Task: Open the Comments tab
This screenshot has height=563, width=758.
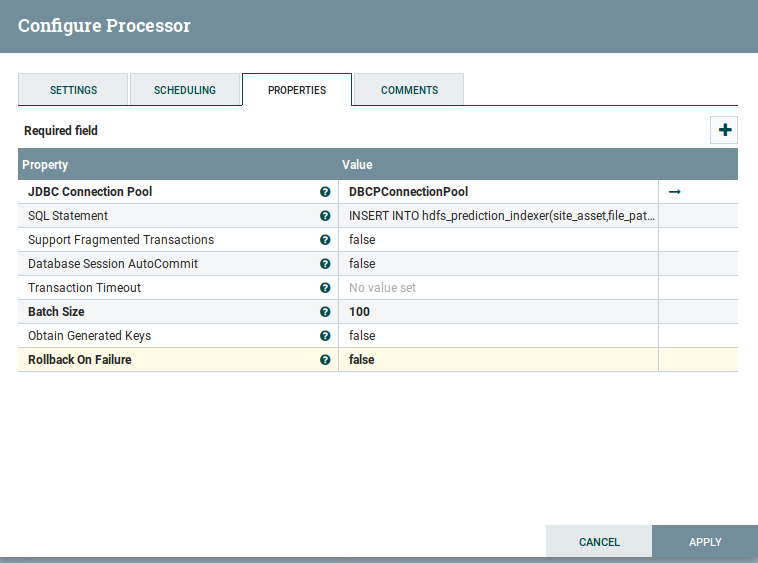Action: (409, 90)
